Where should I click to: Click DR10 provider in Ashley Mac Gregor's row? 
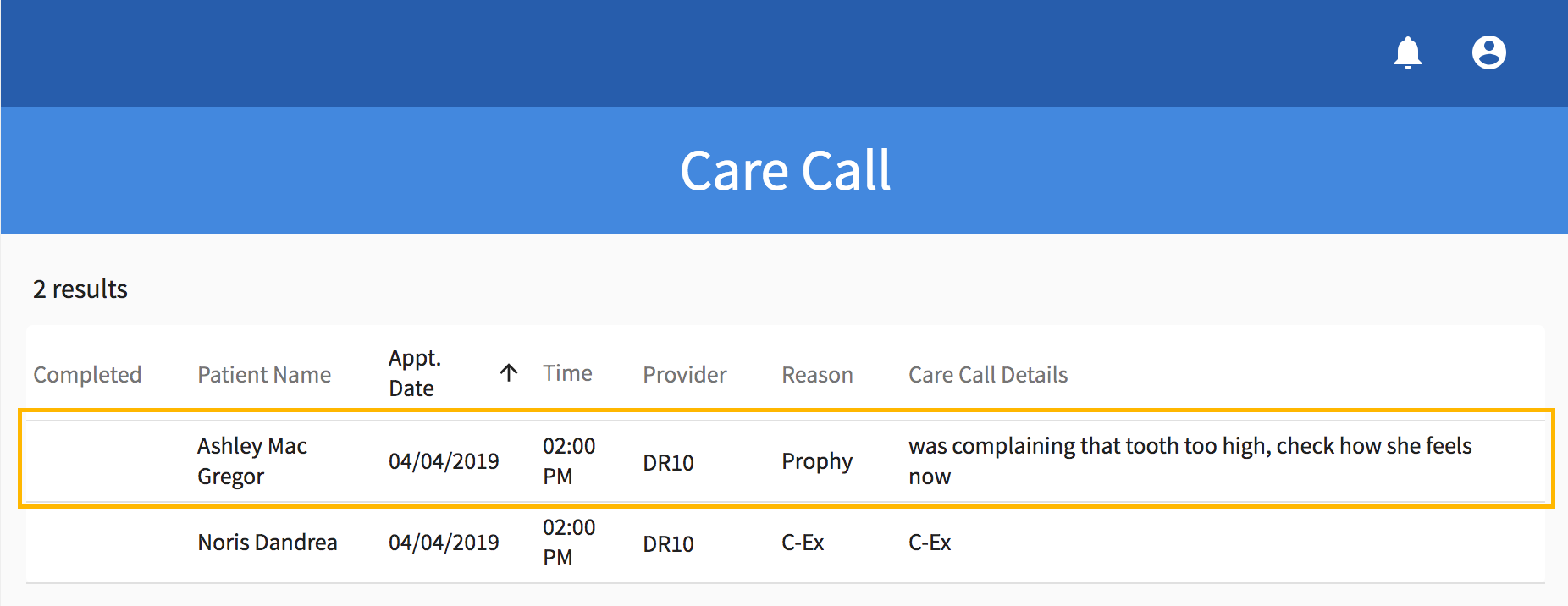(668, 463)
